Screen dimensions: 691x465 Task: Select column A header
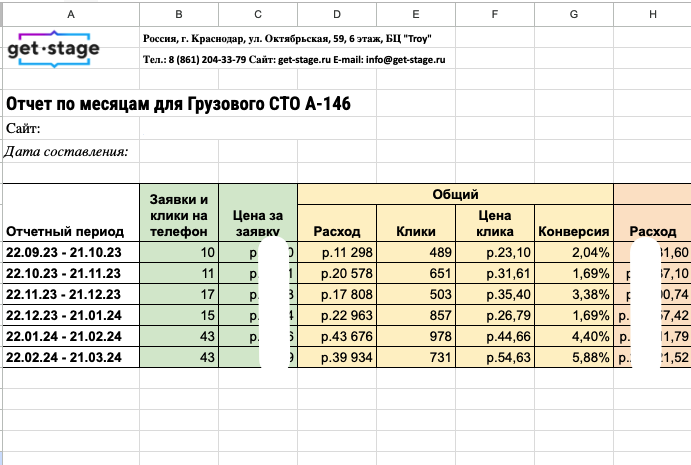click(x=71, y=14)
